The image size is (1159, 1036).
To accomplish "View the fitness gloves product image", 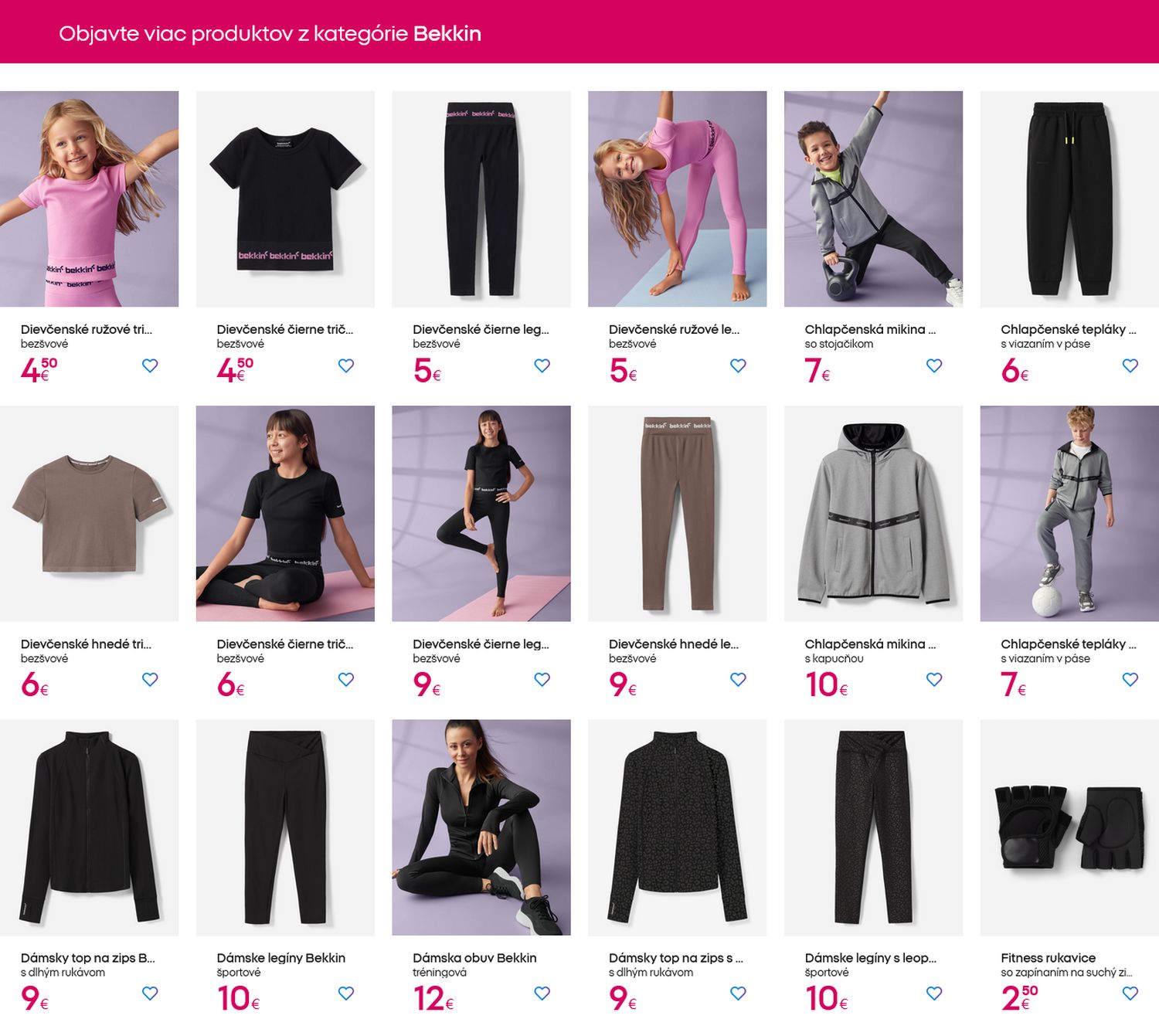I will [1069, 827].
